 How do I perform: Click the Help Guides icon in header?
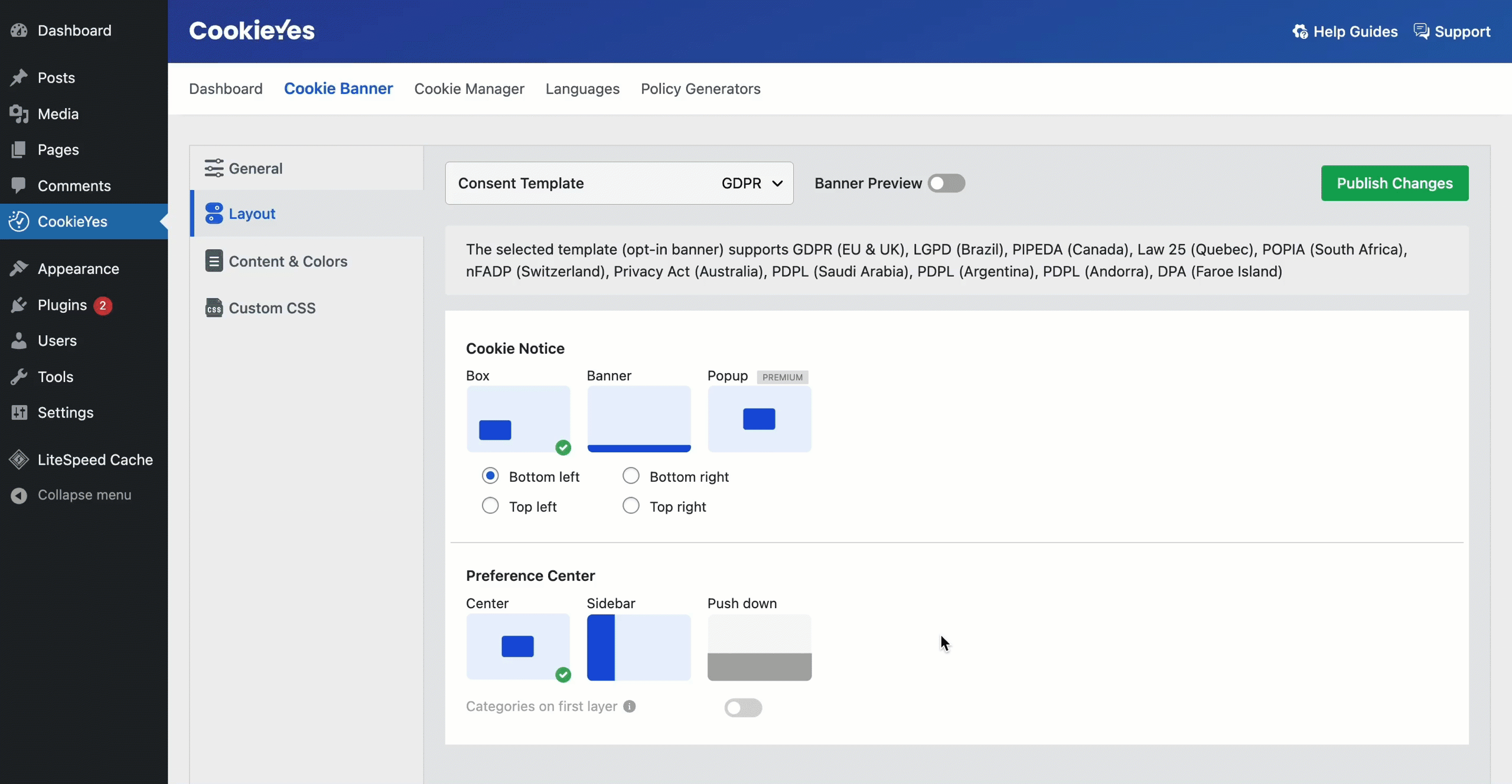[1300, 31]
